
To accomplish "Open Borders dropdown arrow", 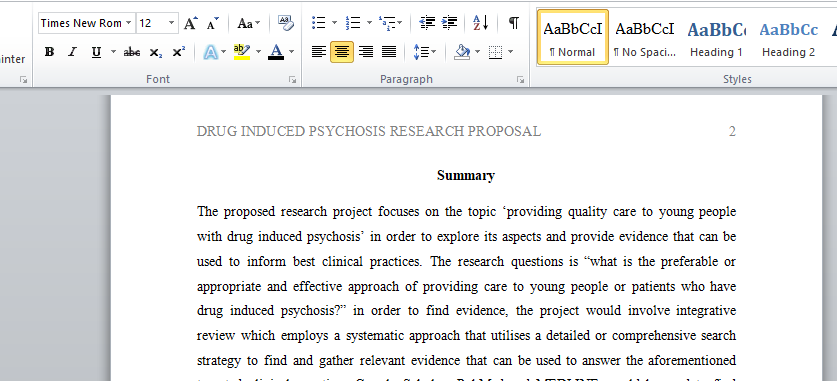I will pyautogui.click(x=511, y=52).
